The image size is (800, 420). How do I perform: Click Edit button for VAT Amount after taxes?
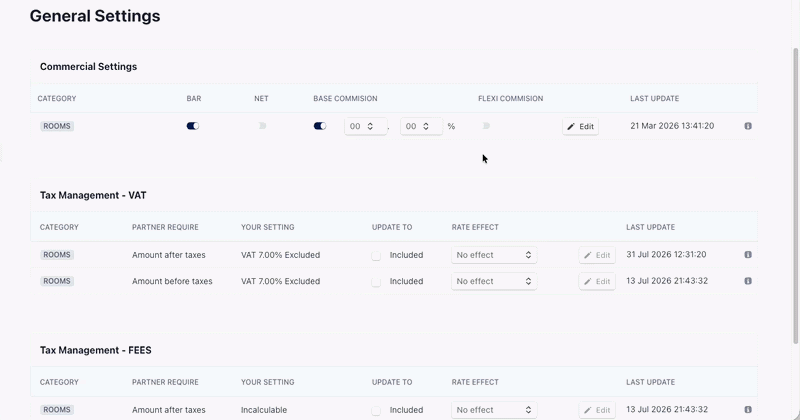(x=597, y=255)
